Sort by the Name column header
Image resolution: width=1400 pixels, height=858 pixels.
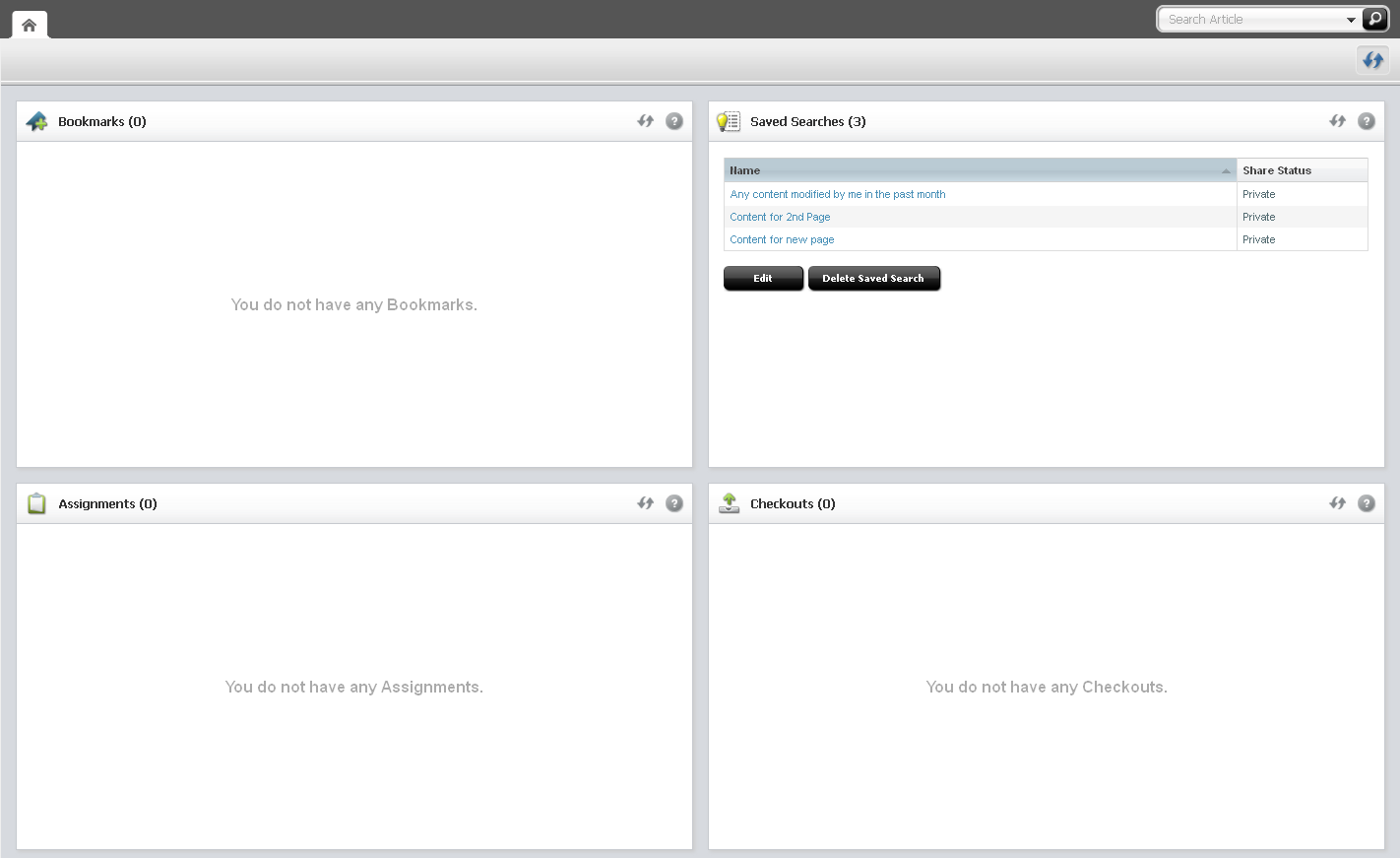tap(981, 170)
